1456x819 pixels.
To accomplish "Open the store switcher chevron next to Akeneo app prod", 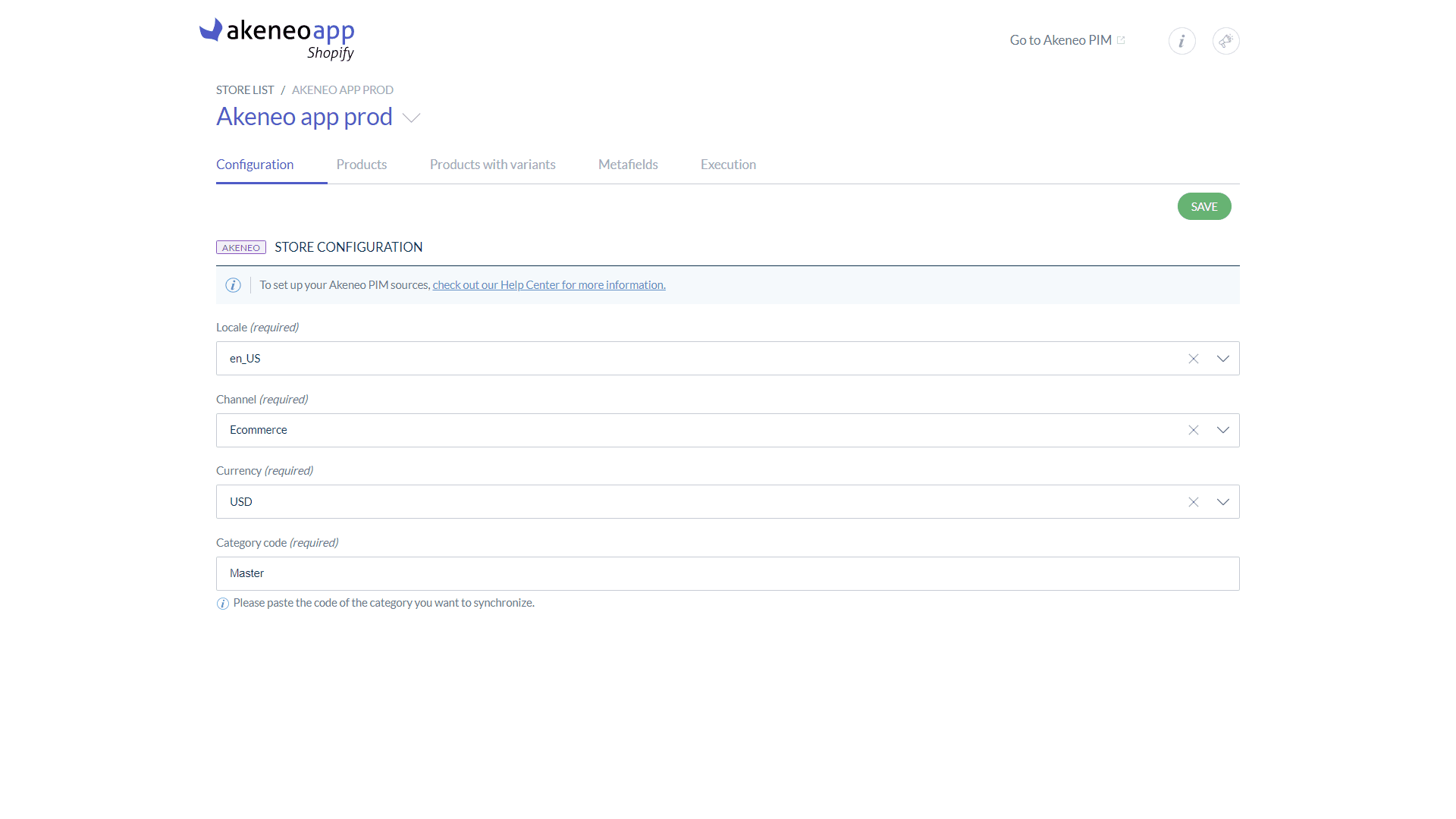I will pos(411,118).
